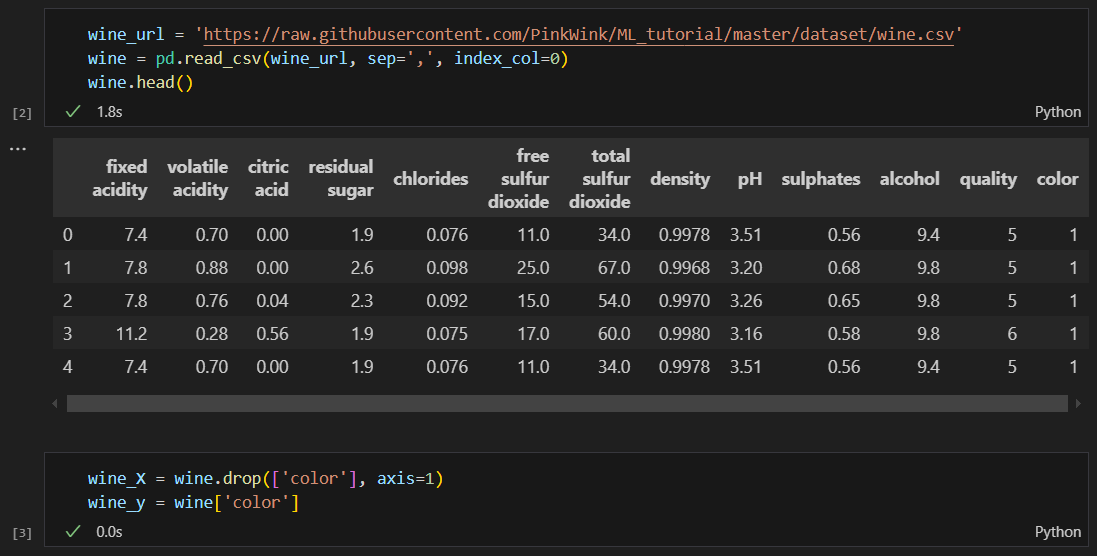1097x556 pixels.
Task: Click row index 0 in the table
Action: [67, 235]
